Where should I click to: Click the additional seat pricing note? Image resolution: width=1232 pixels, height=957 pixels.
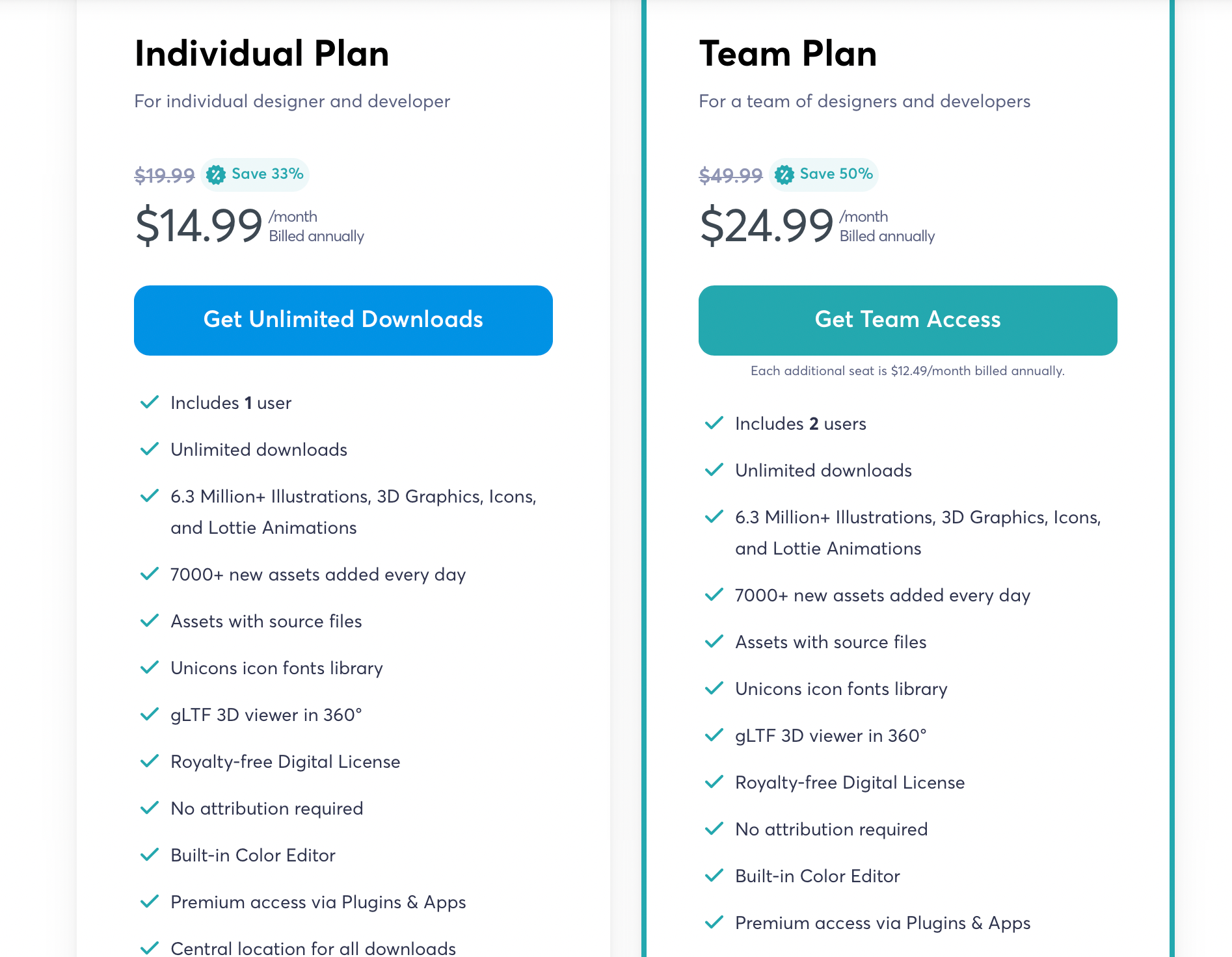coord(907,371)
